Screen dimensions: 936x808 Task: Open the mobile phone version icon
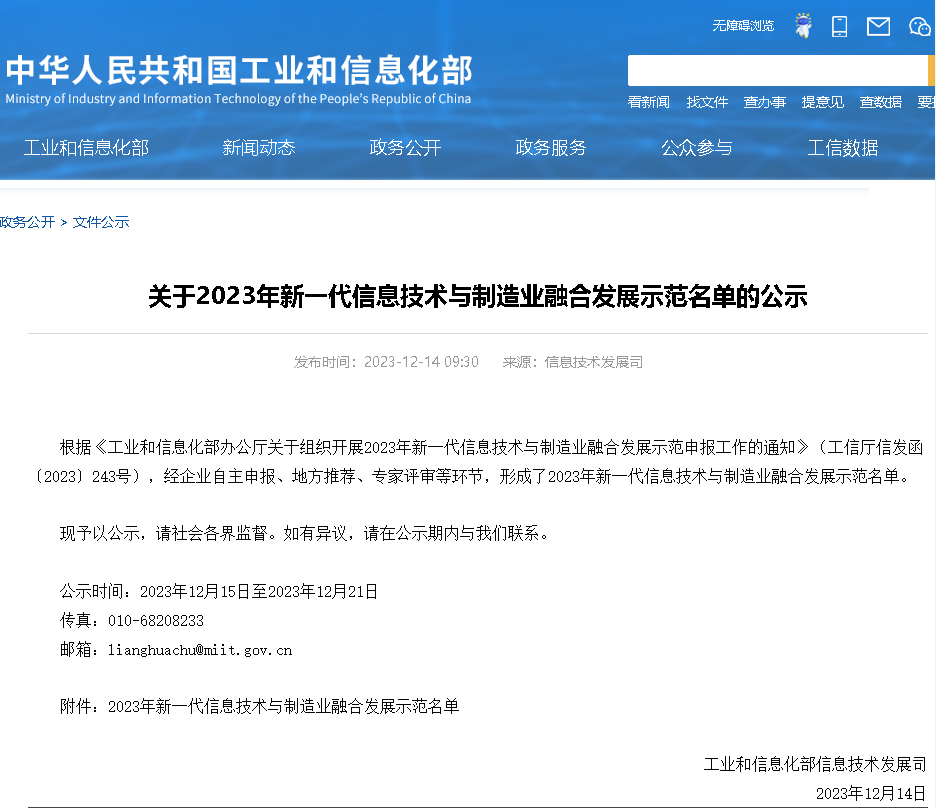pyautogui.click(x=840, y=26)
